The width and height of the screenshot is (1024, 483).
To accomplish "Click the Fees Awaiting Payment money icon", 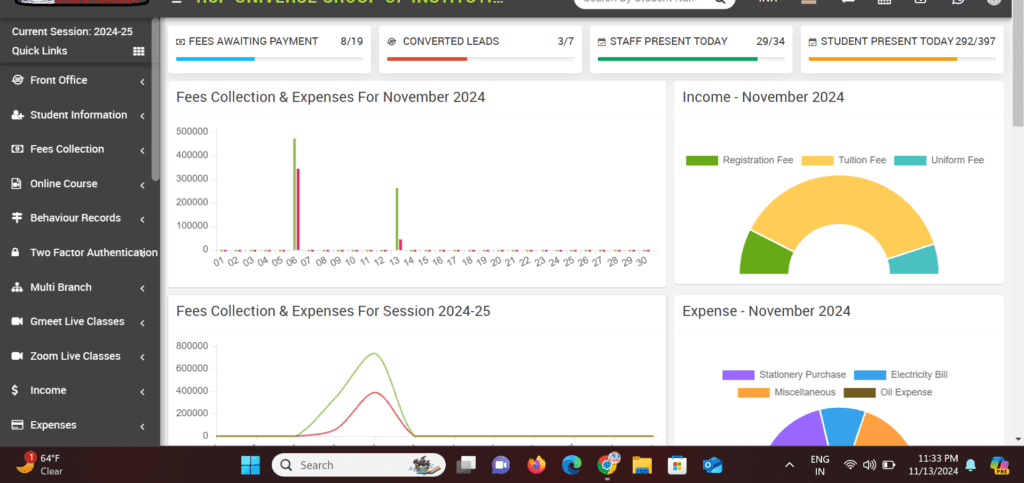I will [x=180, y=42].
